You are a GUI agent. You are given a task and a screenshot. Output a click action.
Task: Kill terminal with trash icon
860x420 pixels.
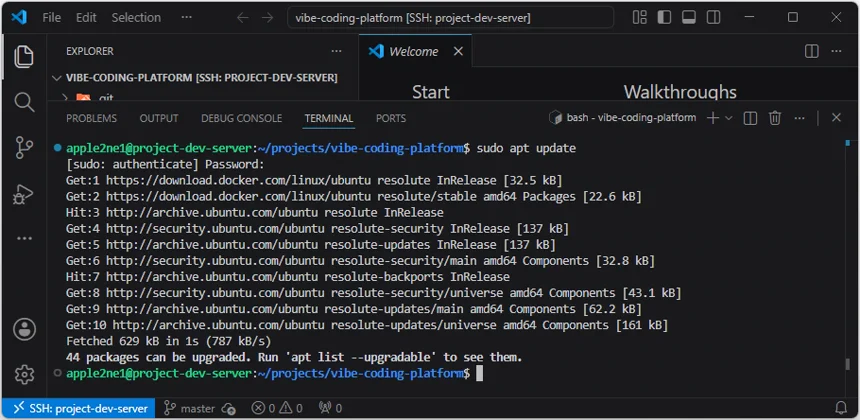774,118
